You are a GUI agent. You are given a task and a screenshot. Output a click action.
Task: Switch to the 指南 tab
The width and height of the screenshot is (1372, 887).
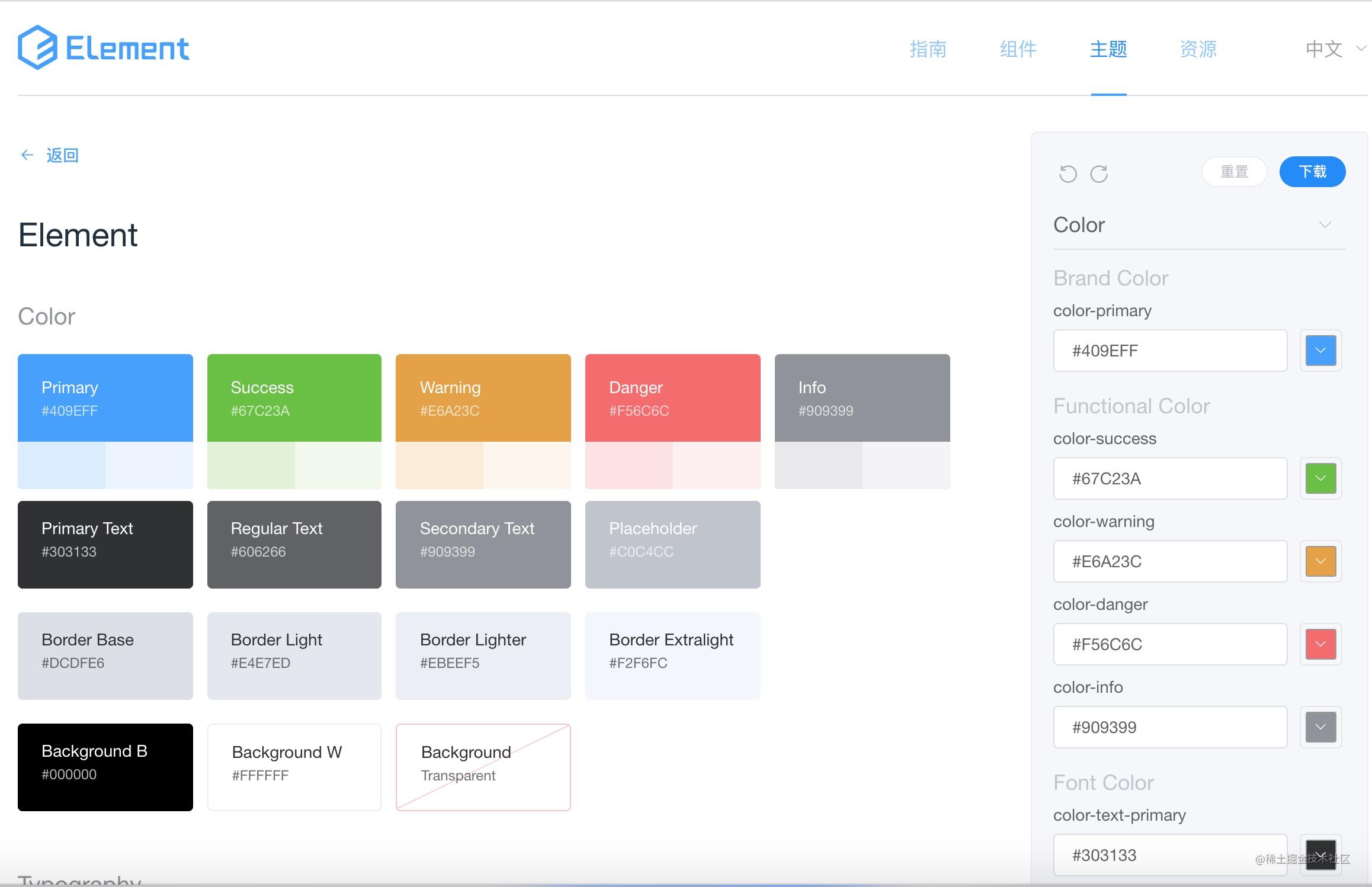coord(928,49)
